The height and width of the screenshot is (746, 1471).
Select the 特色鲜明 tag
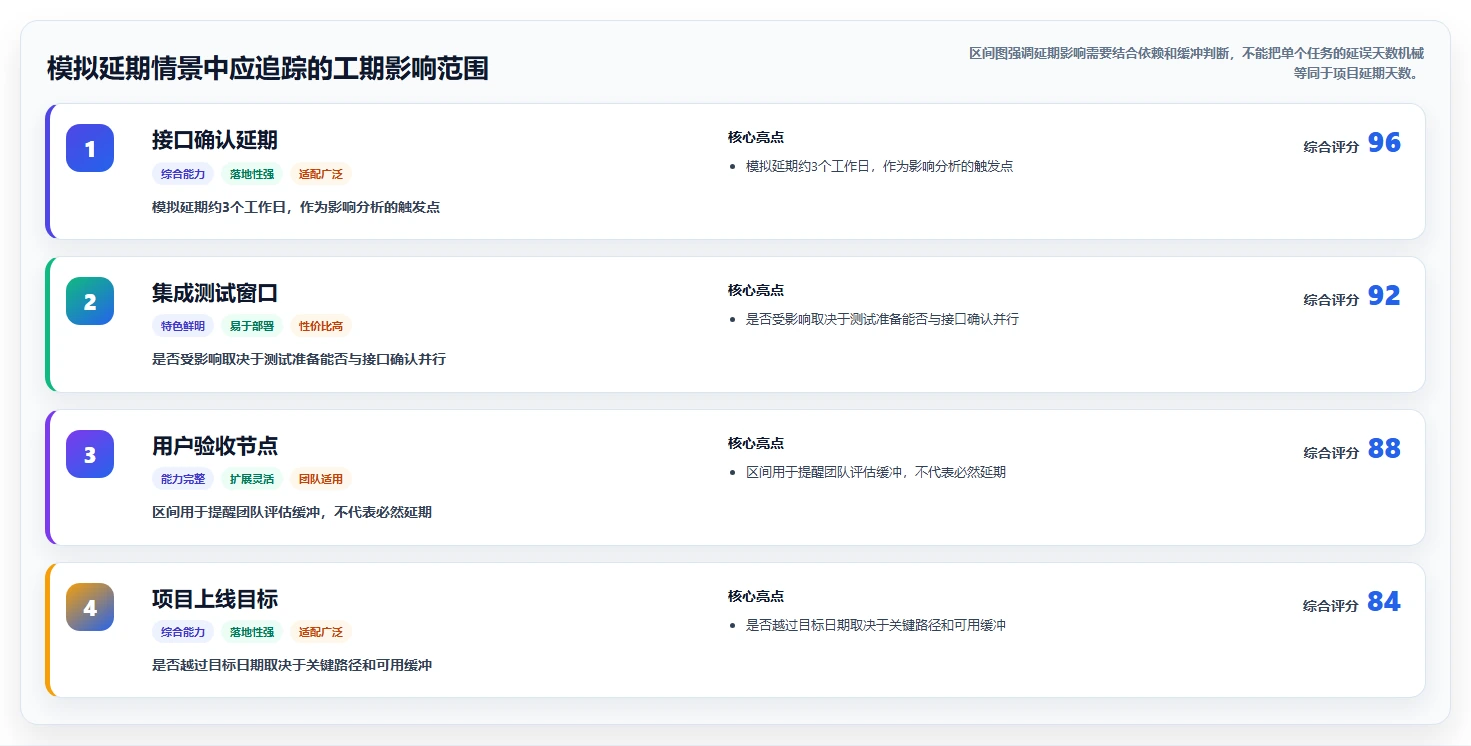[x=183, y=326]
